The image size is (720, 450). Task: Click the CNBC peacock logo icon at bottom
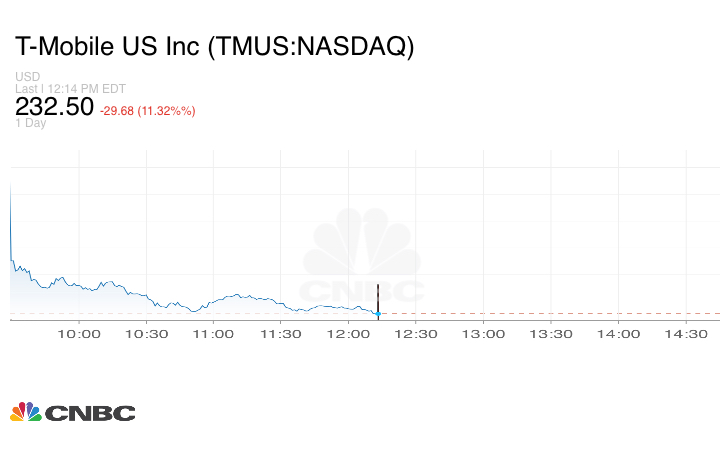click(x=26, y=412)
